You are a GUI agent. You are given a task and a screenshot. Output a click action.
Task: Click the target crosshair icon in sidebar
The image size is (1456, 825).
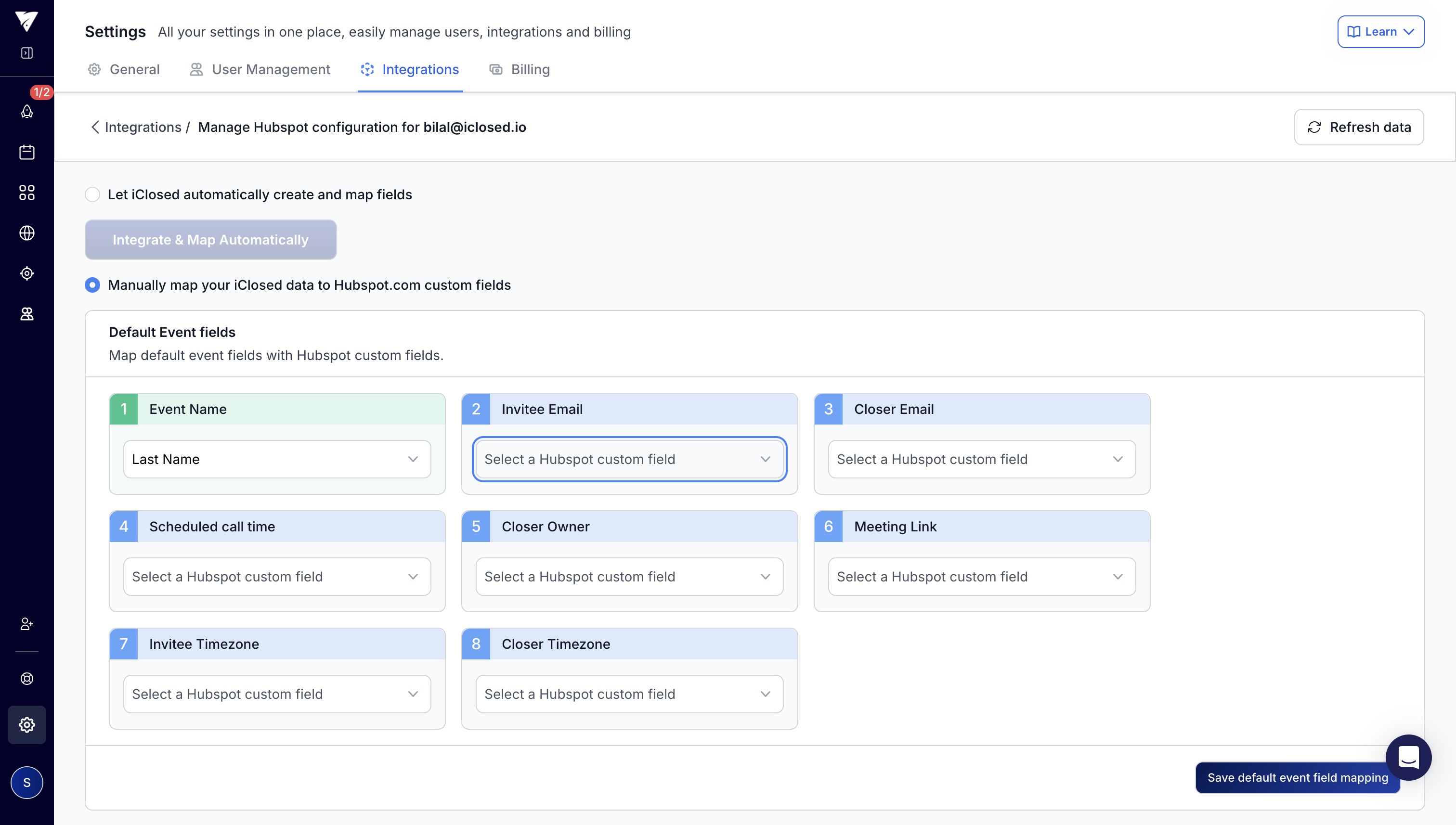(26, 274)
